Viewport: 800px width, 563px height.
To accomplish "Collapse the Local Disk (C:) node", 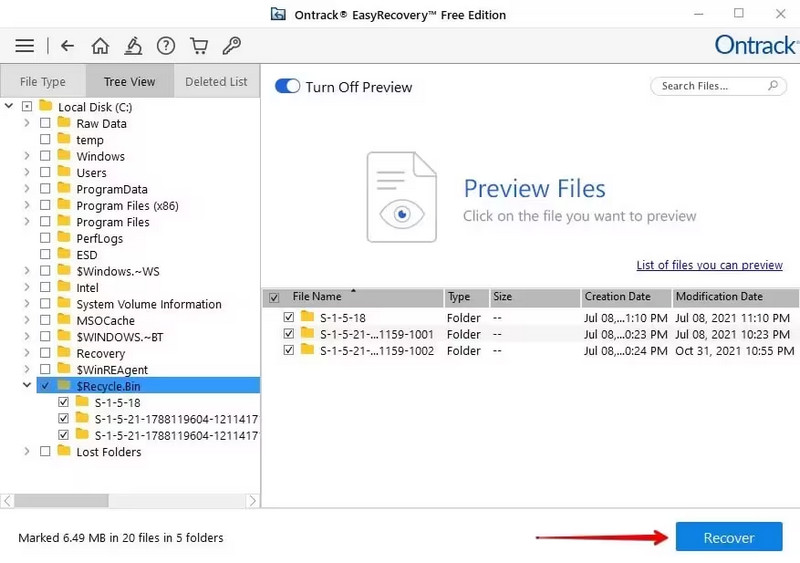I will coord(9,106).
